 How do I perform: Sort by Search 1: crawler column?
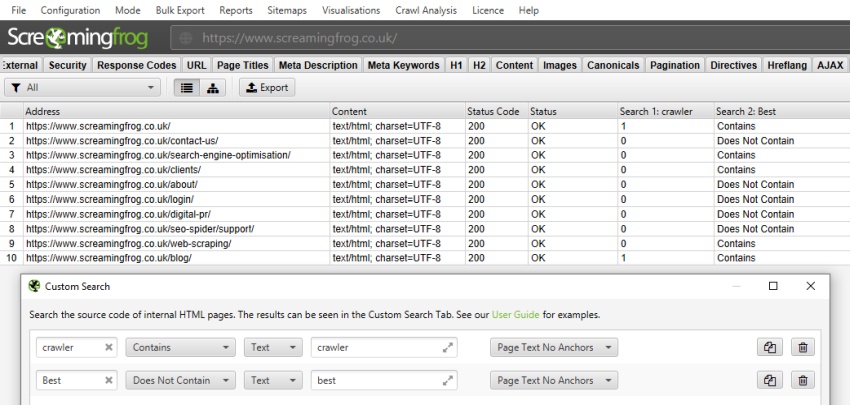point(666,111)
